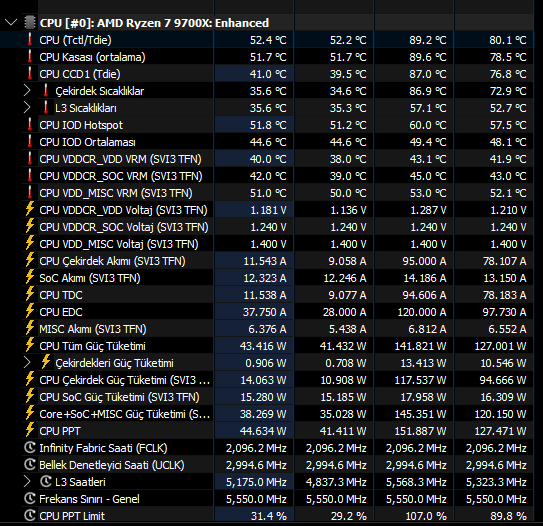The image size is (543, 526).
Task: Click thermometer icon beside CPU CCD1 (Tdie)
Action: 30,73
